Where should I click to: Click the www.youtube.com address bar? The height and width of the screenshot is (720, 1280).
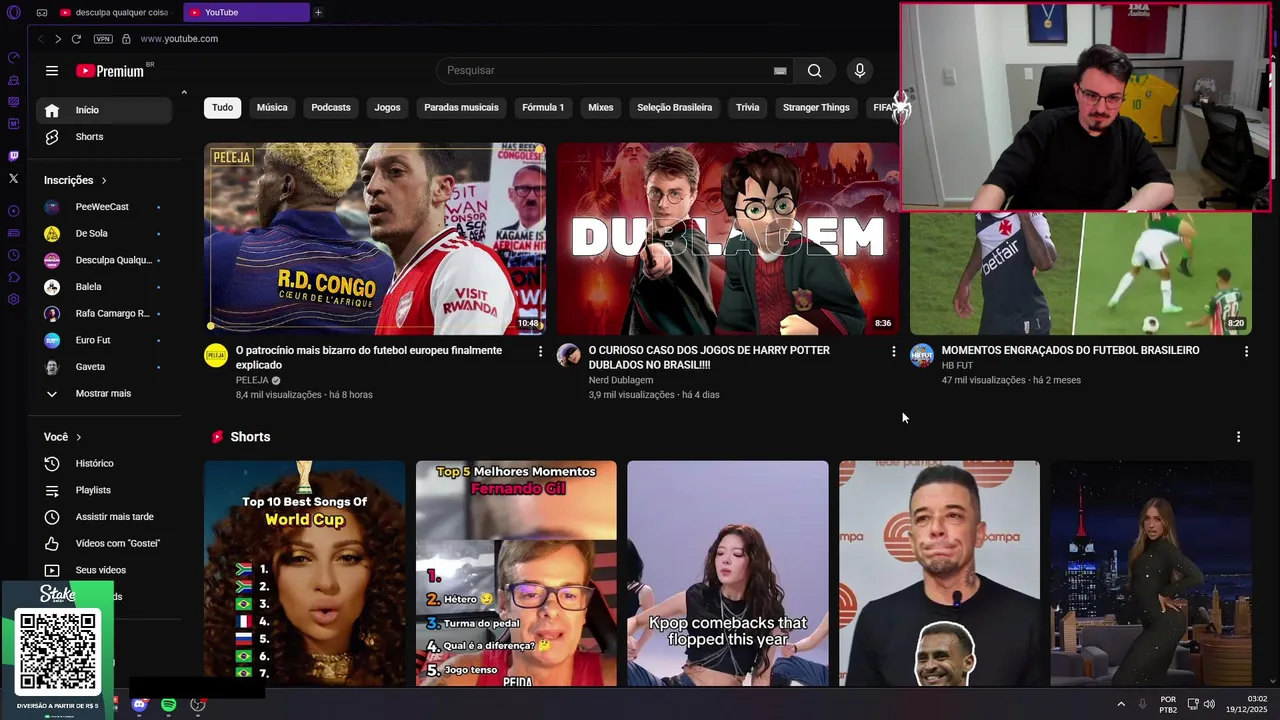pyautogui.click(x=179, y=39)
